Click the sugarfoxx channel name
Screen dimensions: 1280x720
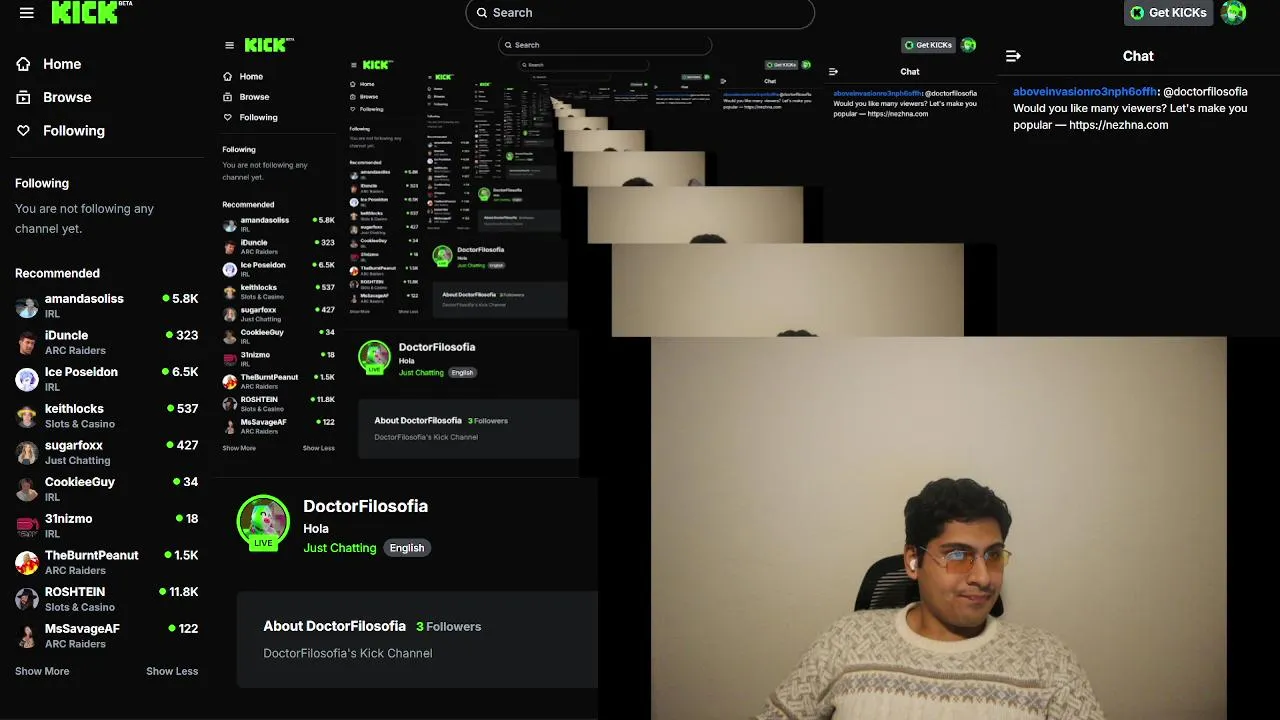[74, 445]
